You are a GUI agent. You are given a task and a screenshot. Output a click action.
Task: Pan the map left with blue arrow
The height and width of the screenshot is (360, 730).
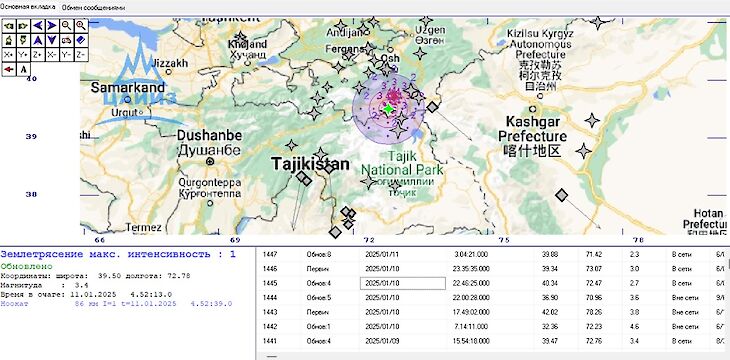37,26
